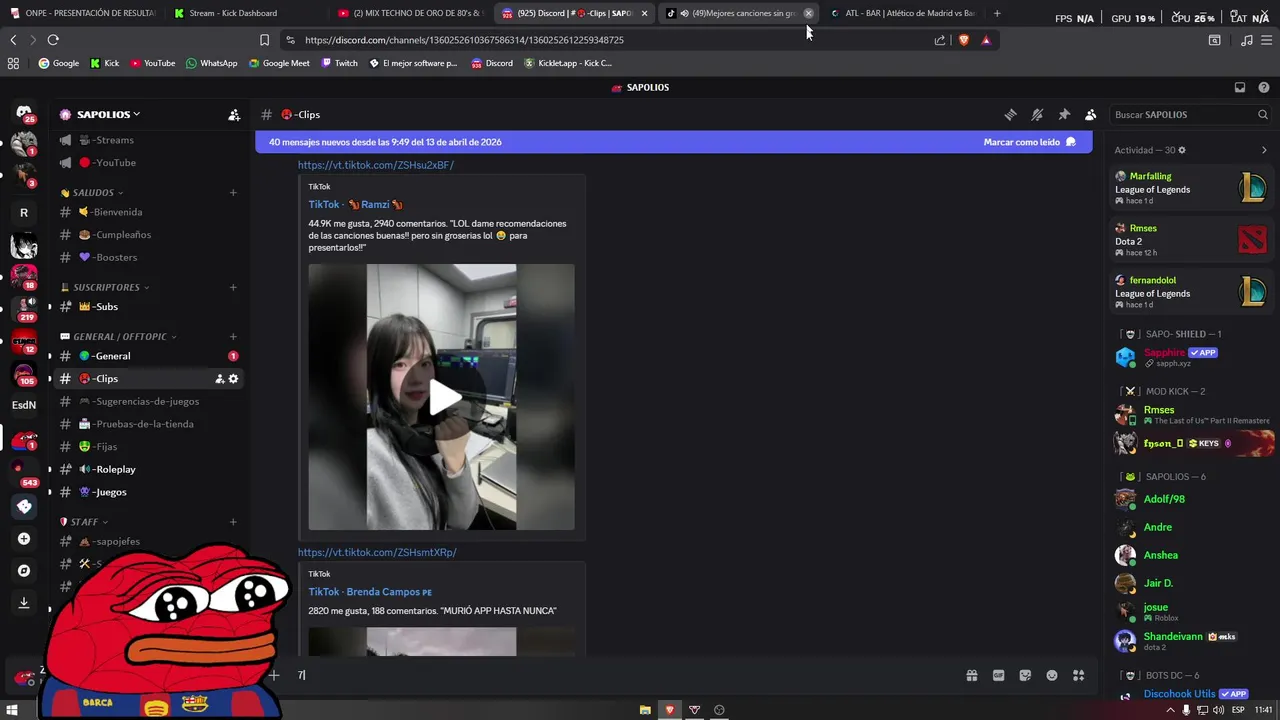Toggle the member list icon
Screen dimensions: 1280x720
1091,115
